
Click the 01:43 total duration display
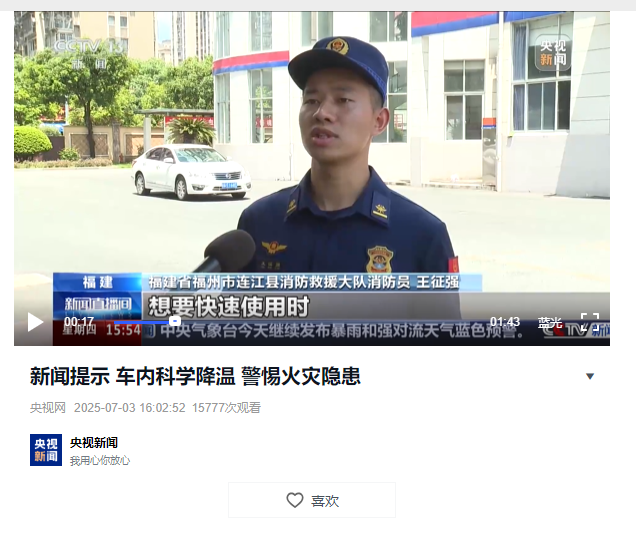505,322
